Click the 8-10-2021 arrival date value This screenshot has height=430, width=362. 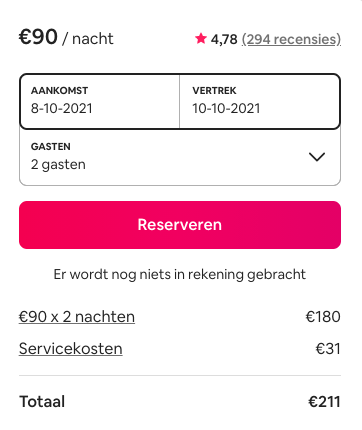pos(62,108)
